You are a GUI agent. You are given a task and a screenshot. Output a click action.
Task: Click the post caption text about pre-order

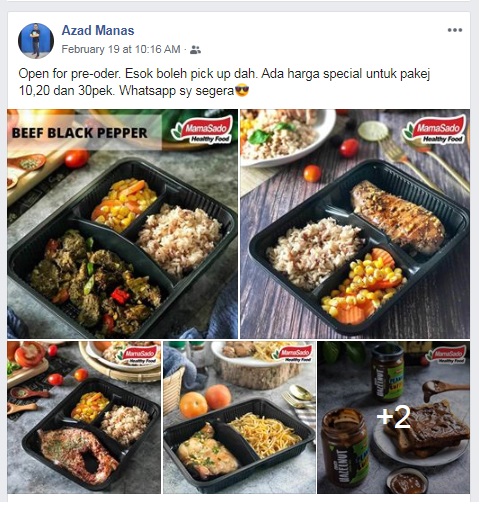tap(224, 82)
